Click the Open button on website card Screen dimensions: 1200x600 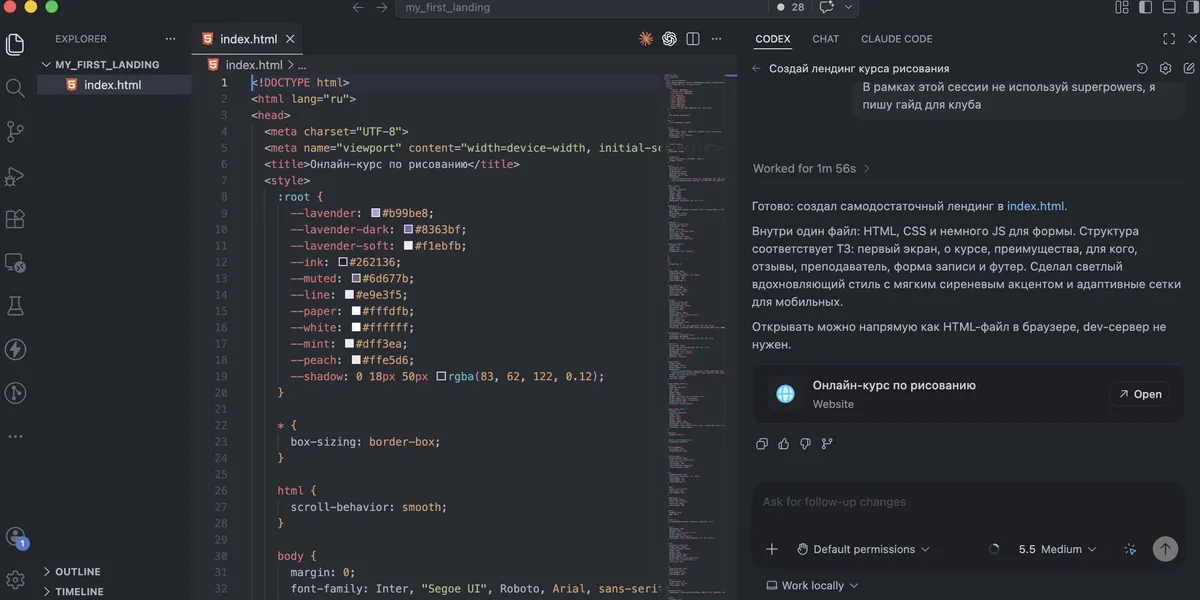[x=1140, y=394]
